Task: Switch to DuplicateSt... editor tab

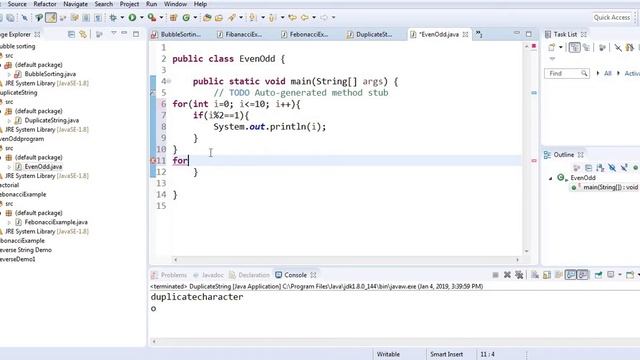Action: 370,35
